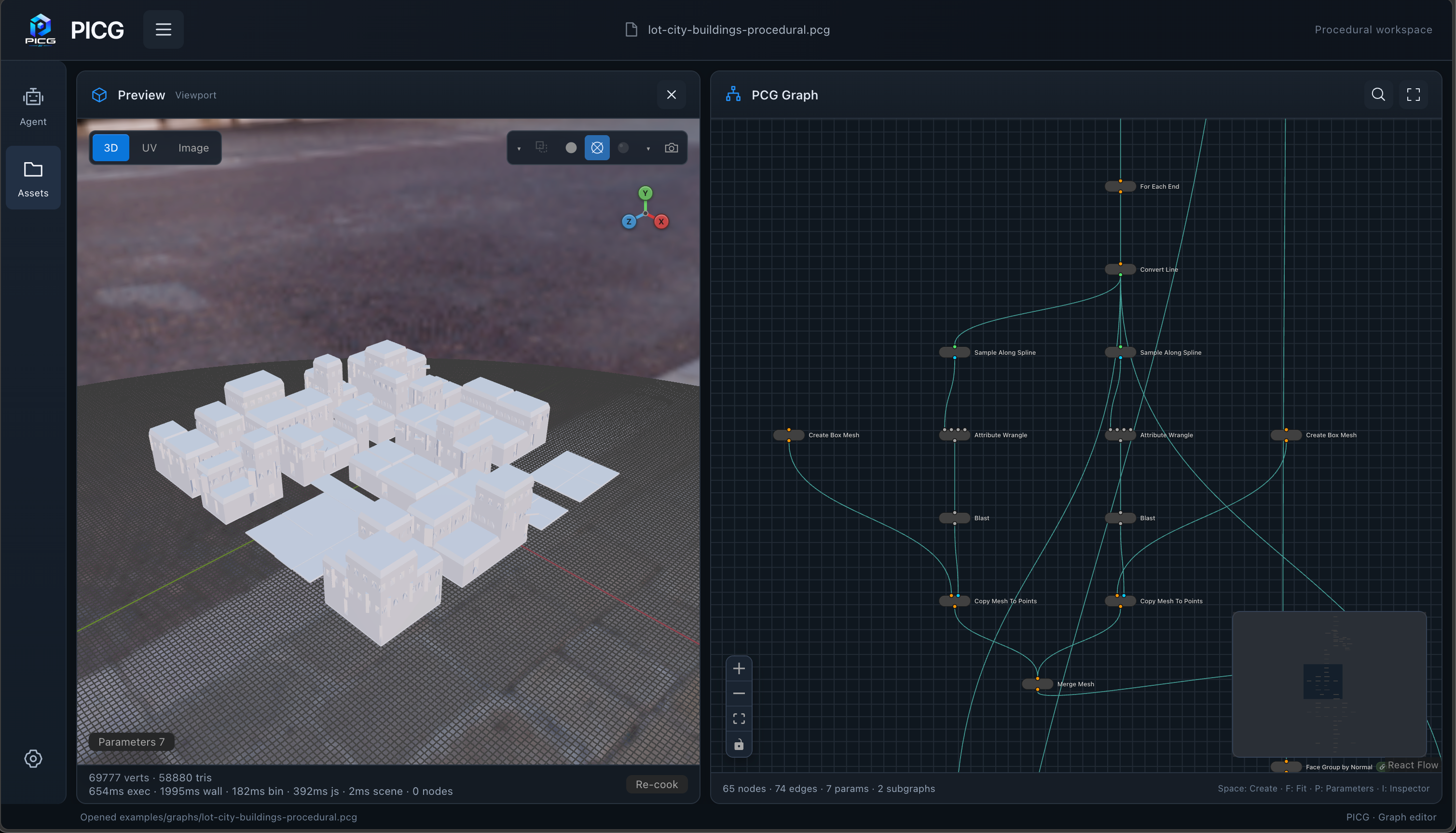
Task: Click the file document icon in header
Action: (x=632, y=30)
